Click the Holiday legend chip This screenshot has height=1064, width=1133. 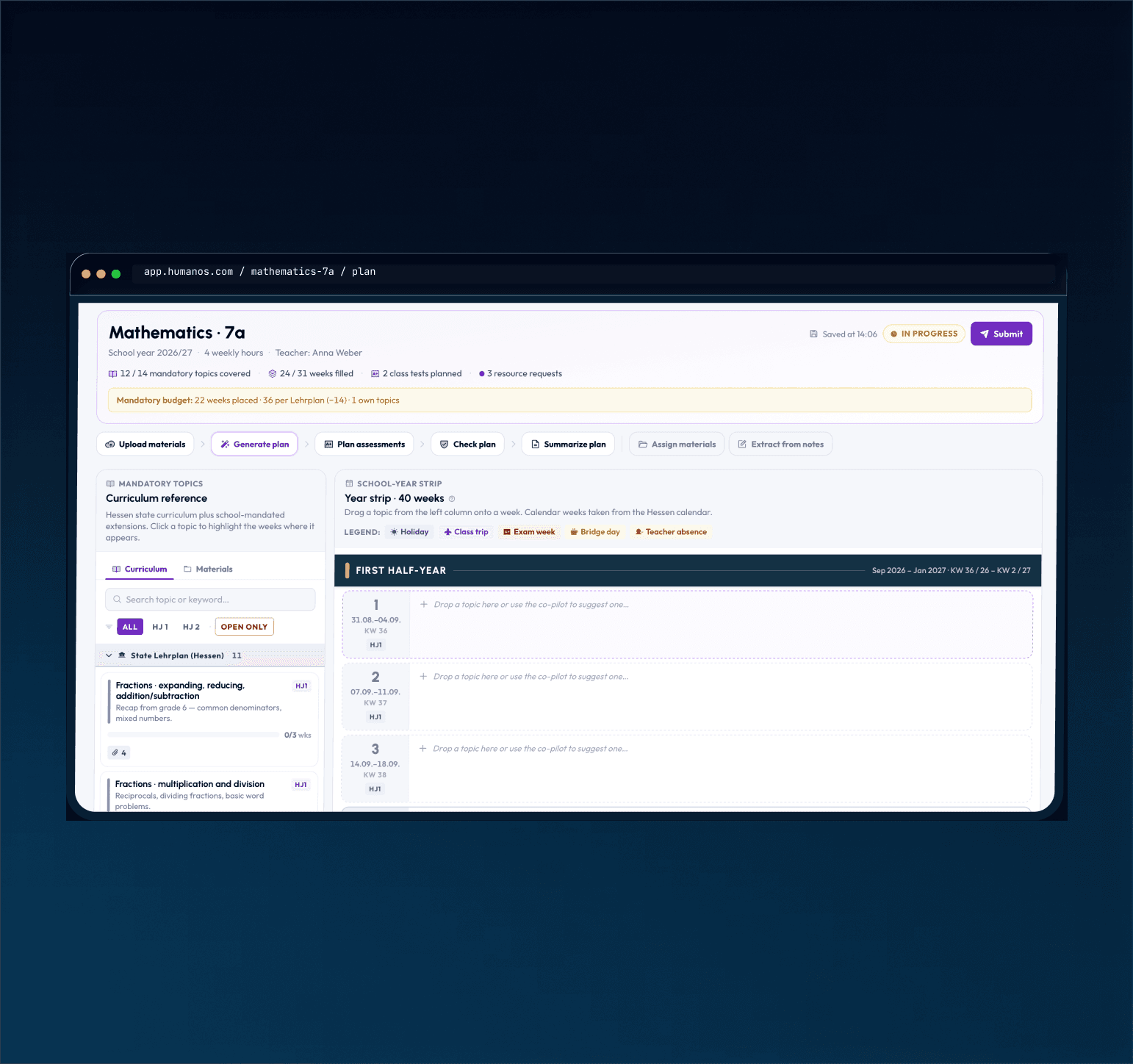[x=409, y=532]
